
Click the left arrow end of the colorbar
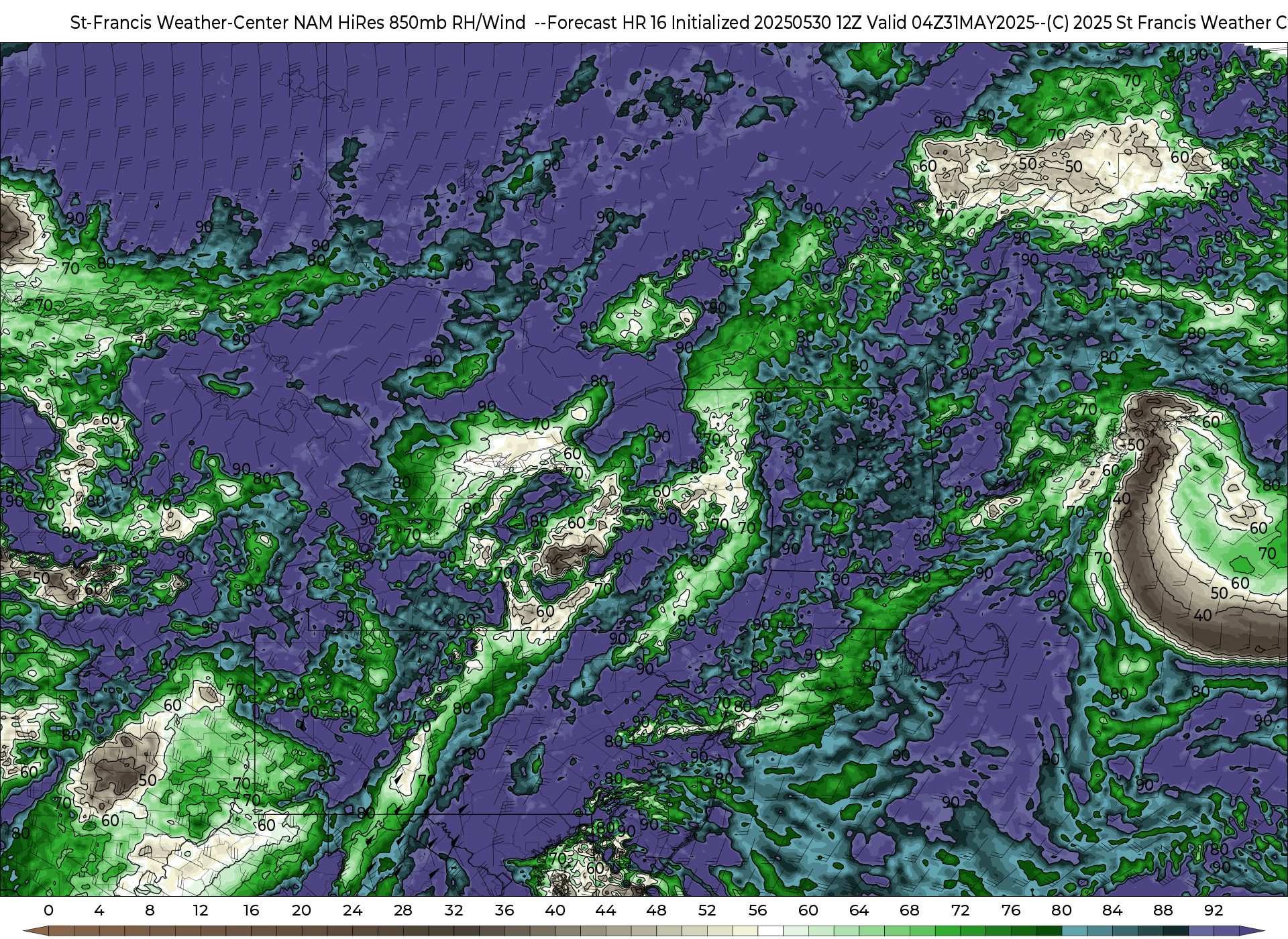[36, 931]
